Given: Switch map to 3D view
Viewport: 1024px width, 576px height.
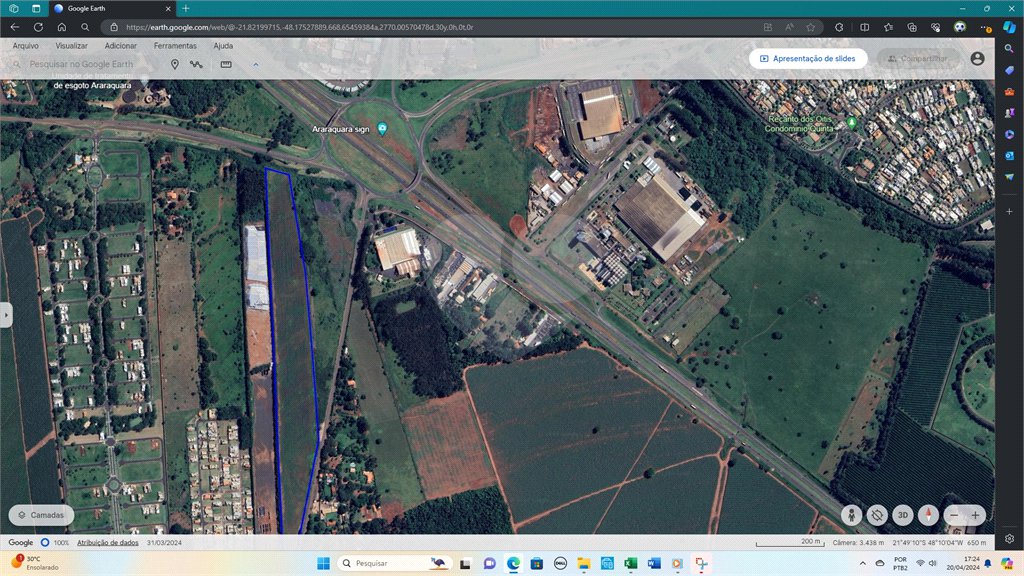Looking at the screenshot, I should (903, 515).
